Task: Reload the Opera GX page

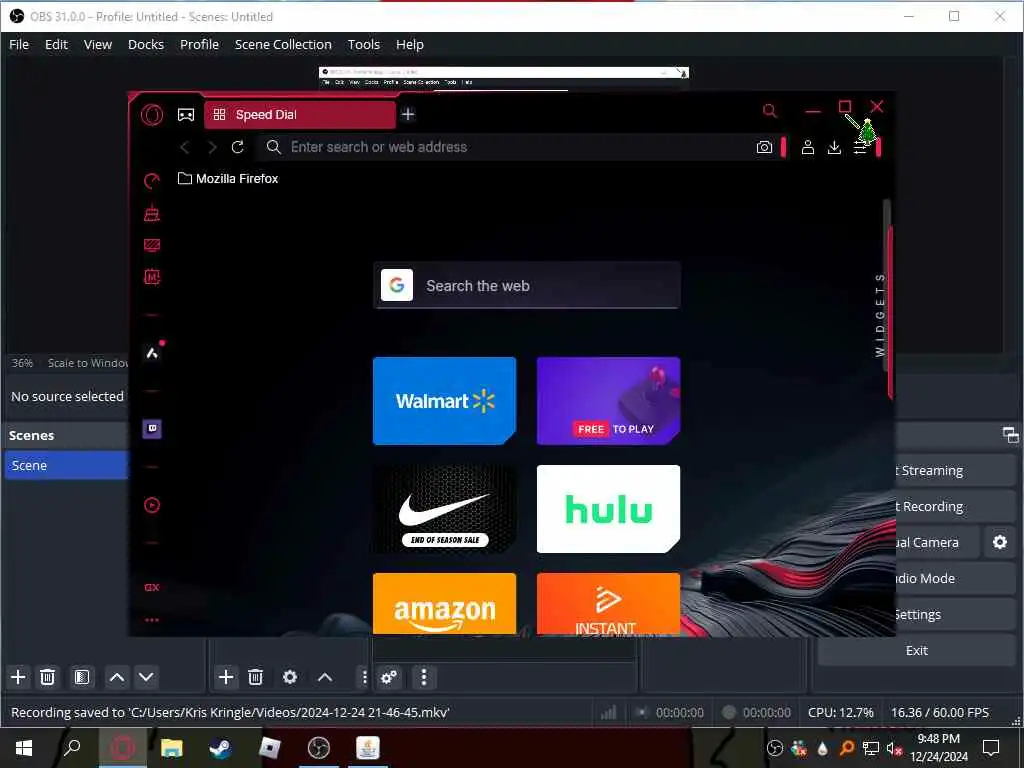Action: (238, 147)
